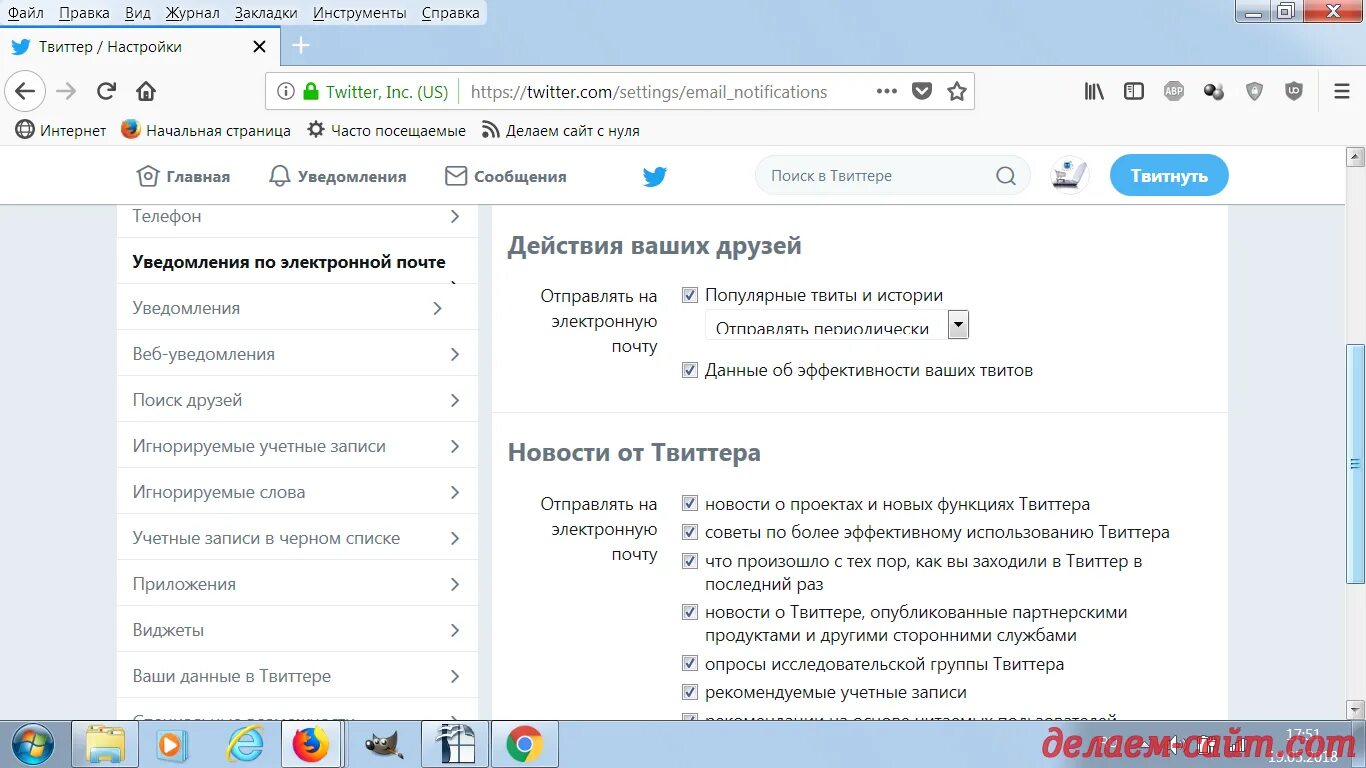The height and width of the screenshot is (768, 1366).
Task: Open Виджеты in settings sidebar
Action: point(298,630)
